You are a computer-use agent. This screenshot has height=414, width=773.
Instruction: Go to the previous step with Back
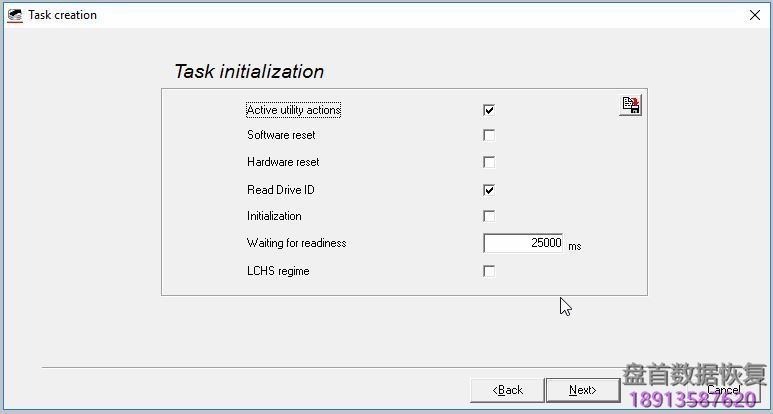pos(507,390)
